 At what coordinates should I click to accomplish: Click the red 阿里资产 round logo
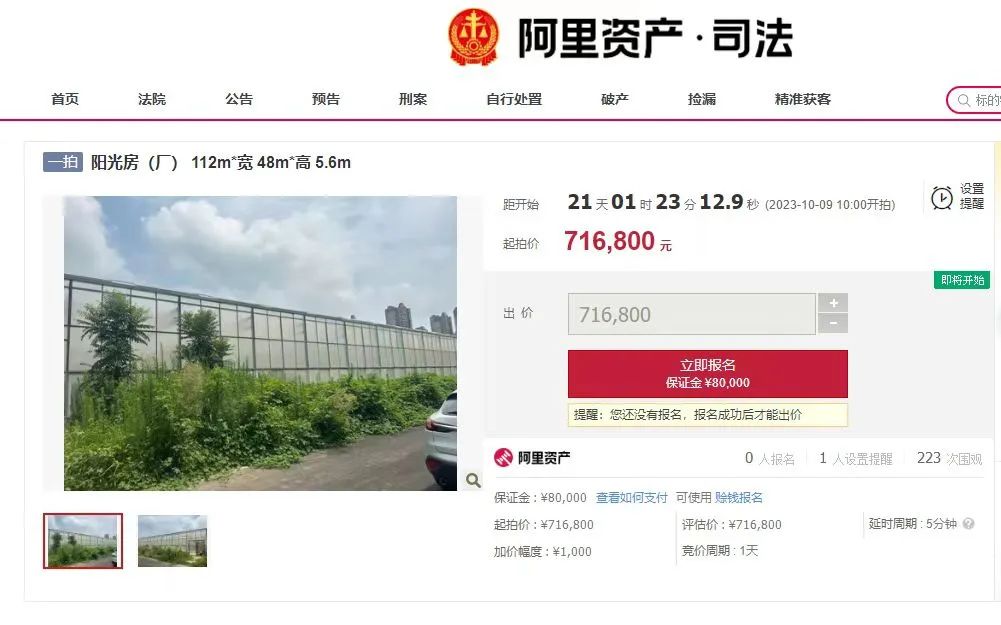[x=504, y=458]
